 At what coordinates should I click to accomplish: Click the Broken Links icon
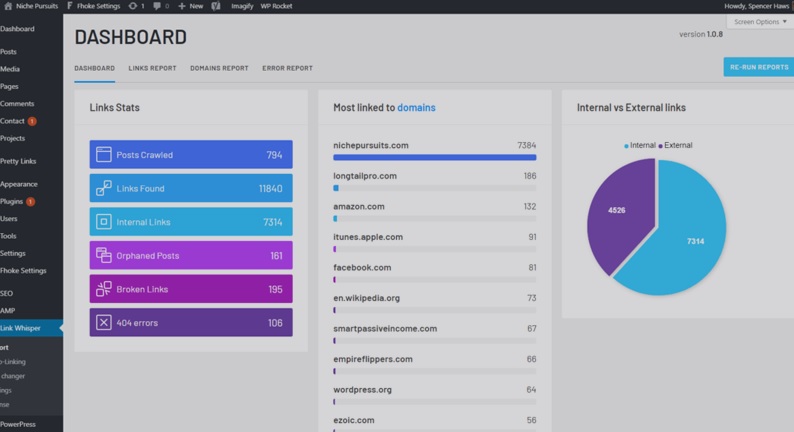[x=104, y=289]
